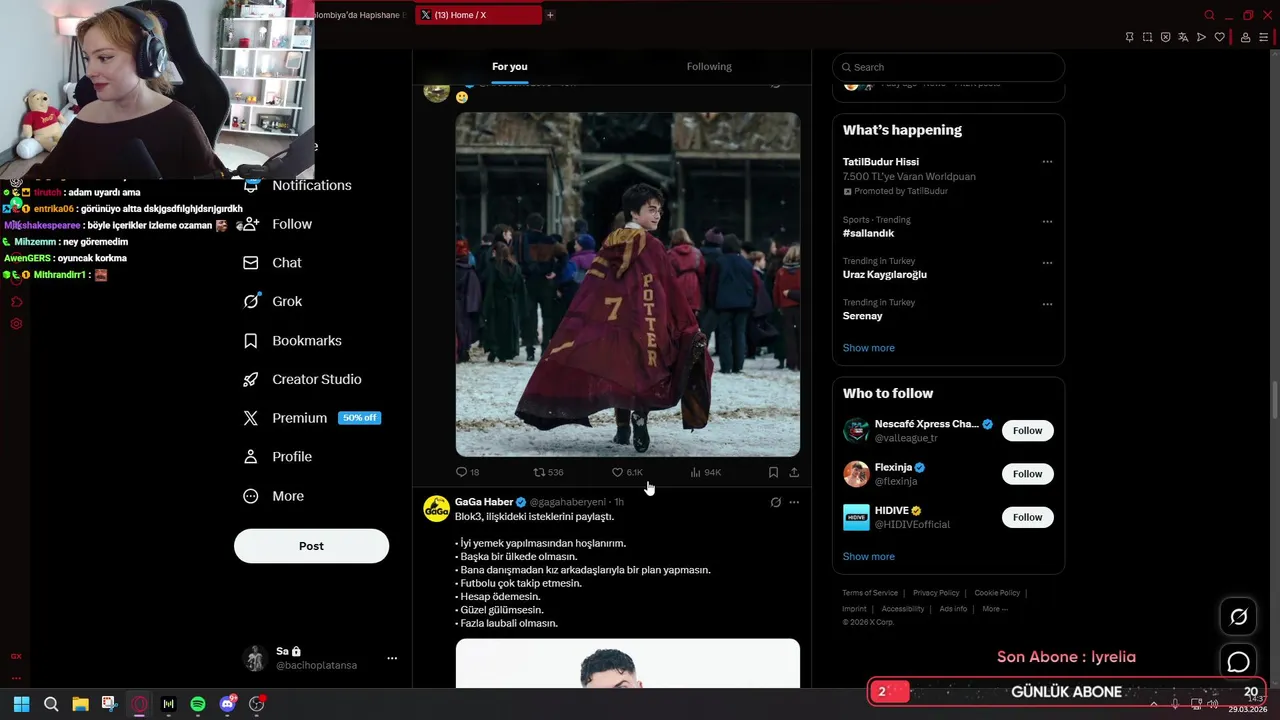Click the Grok sidebar icon
Viewport: 1280px width, 720px height.
252,301
